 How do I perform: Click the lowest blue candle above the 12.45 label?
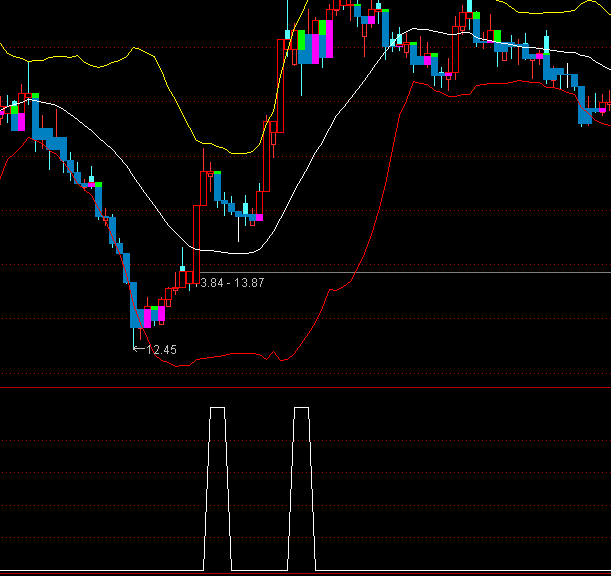pyautogui.click(x=136, y=317)
